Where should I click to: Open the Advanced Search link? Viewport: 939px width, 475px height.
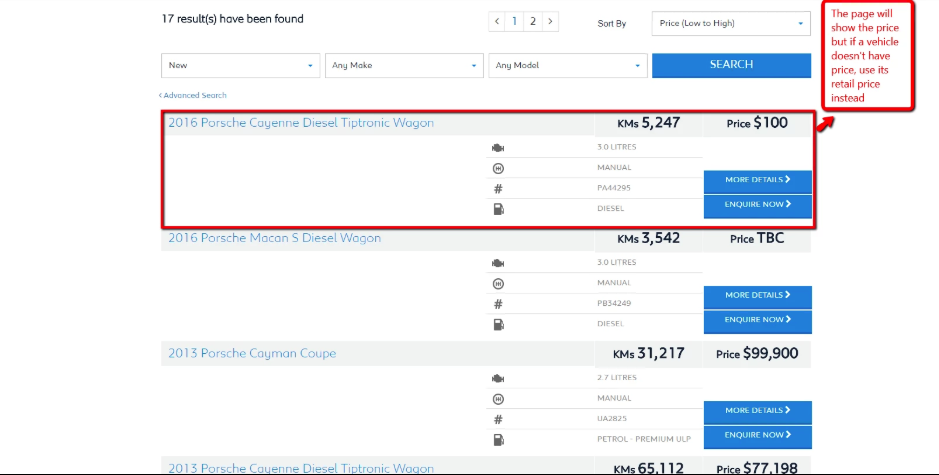[193, 95]
